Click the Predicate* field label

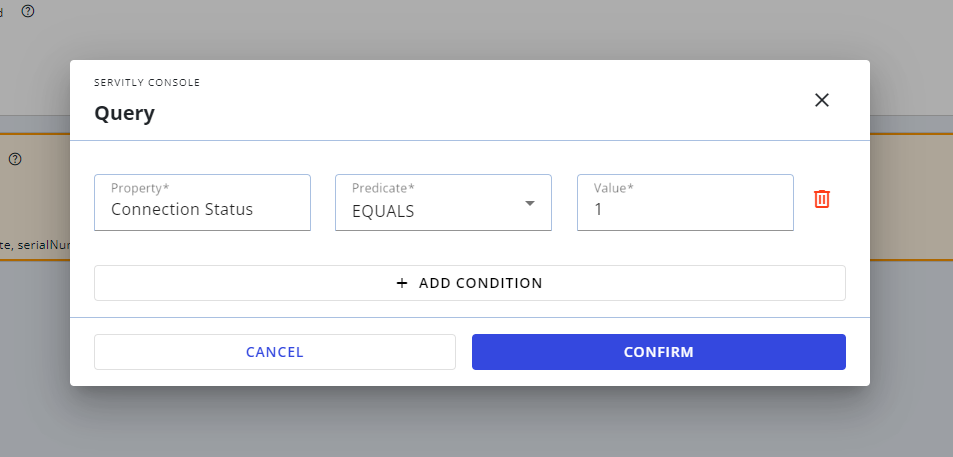[x=384, y=188]
